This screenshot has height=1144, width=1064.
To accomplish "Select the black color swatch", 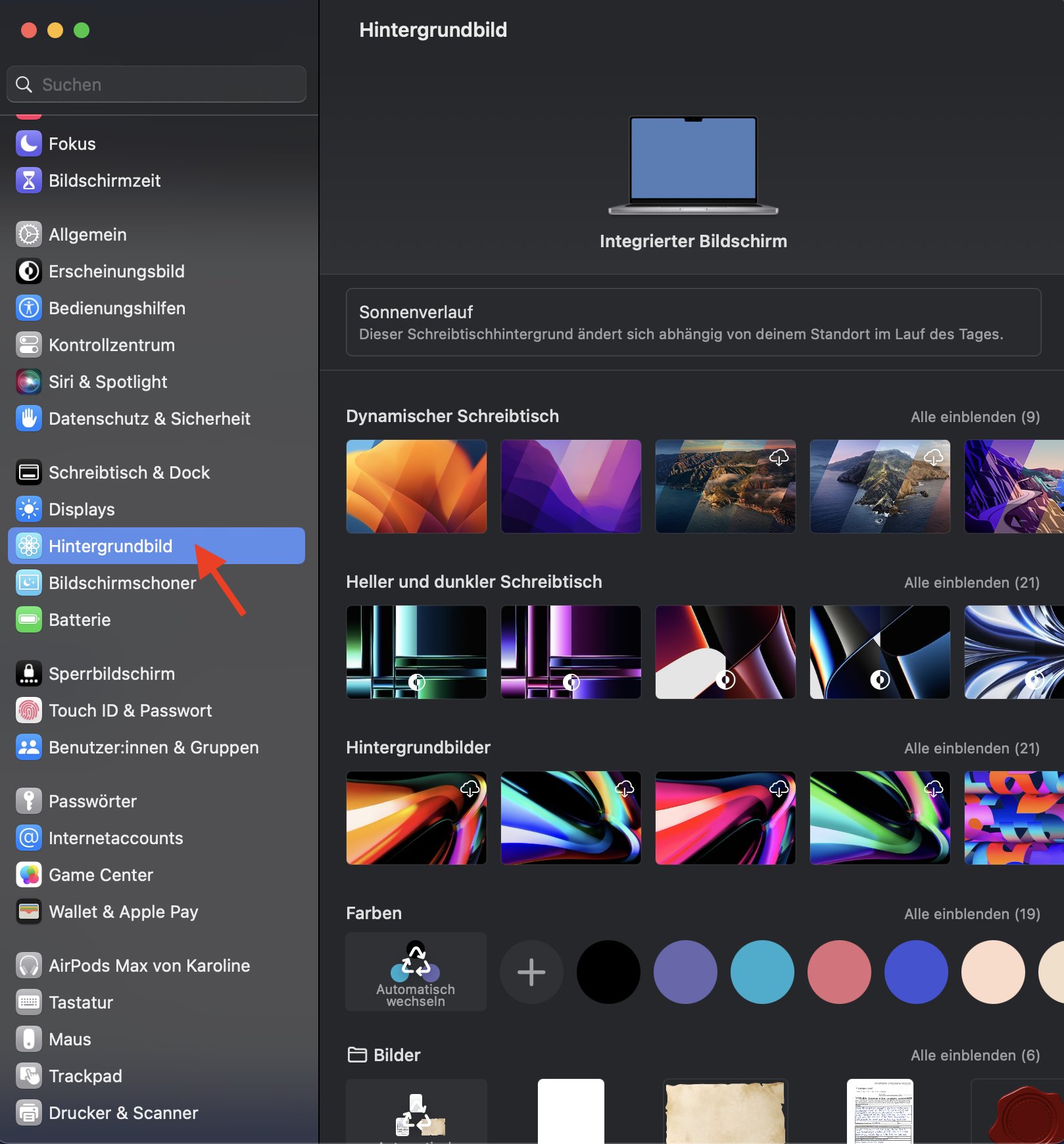I will click(608, 972).
